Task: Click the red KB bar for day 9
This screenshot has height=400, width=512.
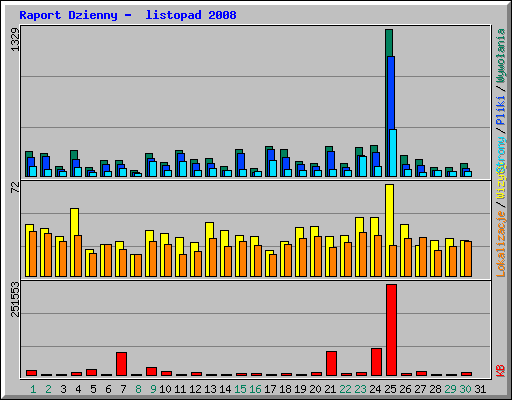Action: tap(151, 371)
